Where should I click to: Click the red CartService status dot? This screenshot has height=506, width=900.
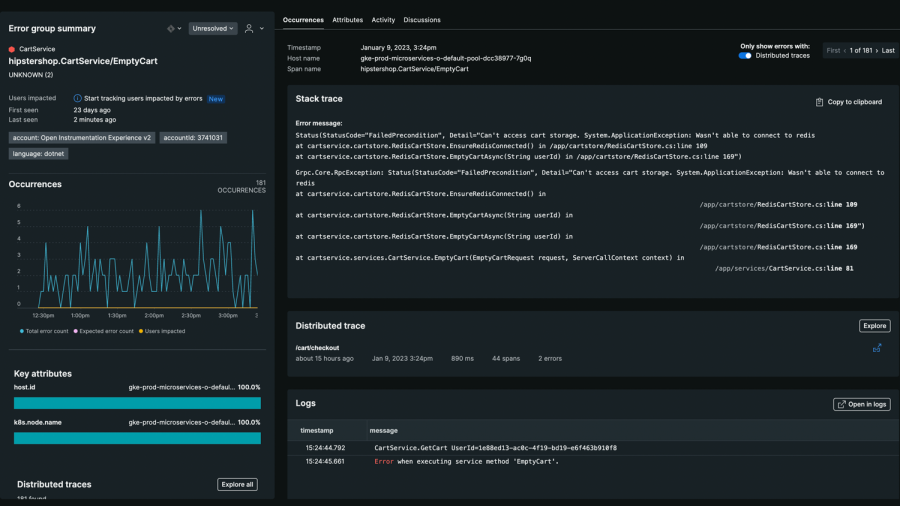click(x=12, y=49)
